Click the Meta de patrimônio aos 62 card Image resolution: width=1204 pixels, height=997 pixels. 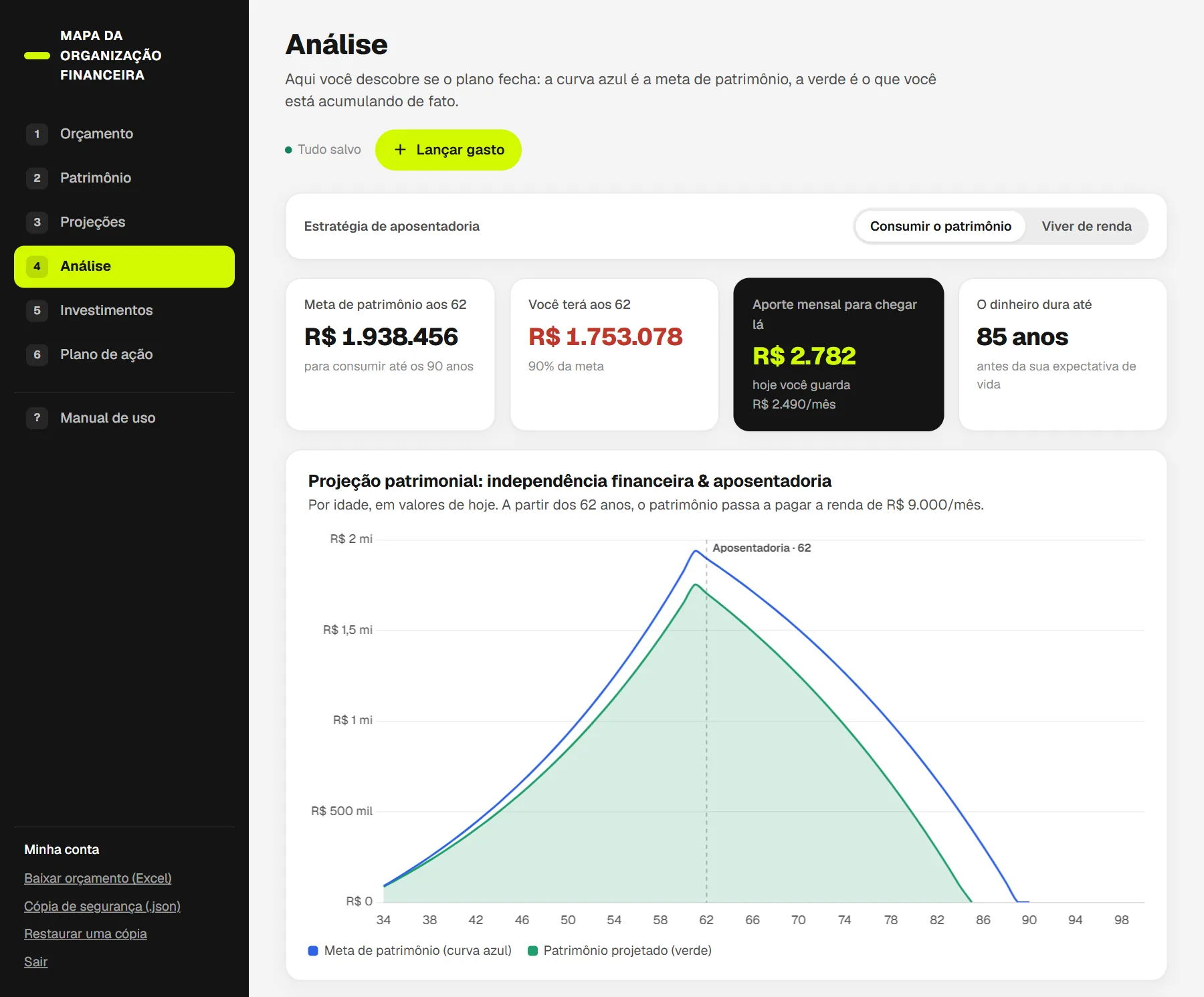click(x=390, y=354)
